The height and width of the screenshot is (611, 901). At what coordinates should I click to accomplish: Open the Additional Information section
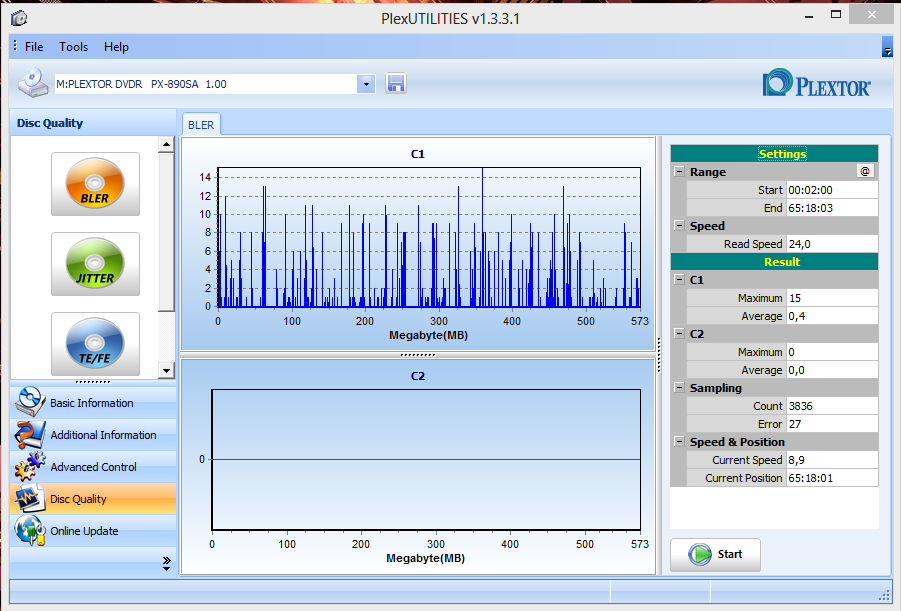(93, 435)
